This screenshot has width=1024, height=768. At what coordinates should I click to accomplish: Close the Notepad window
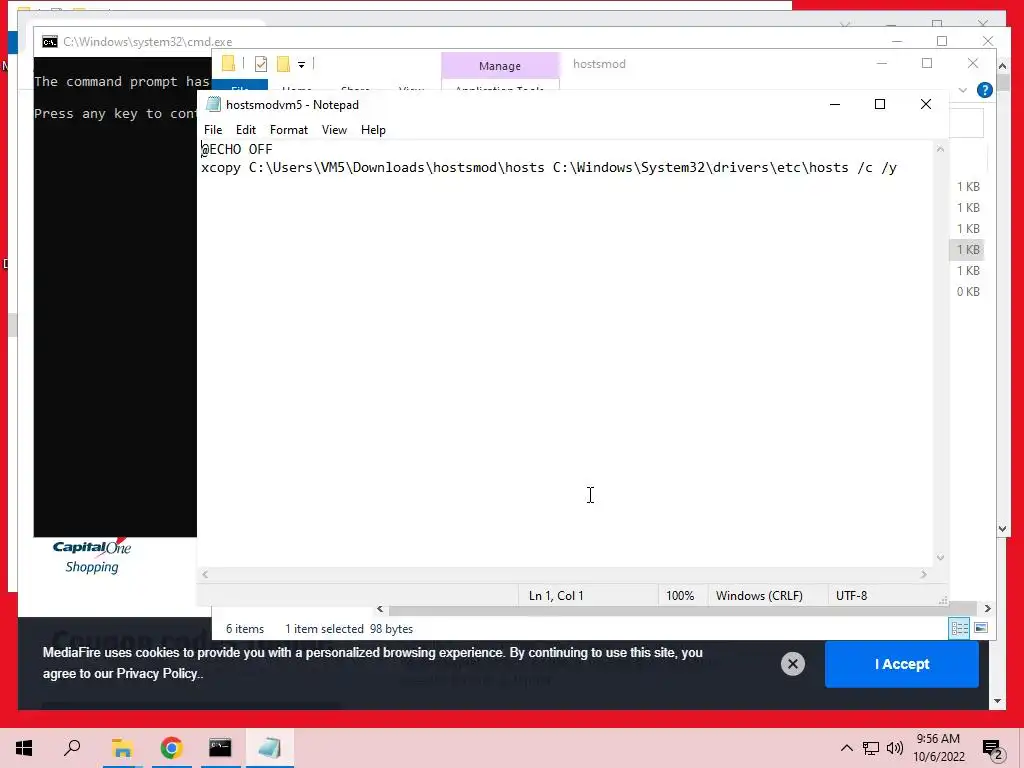(925, 104)
